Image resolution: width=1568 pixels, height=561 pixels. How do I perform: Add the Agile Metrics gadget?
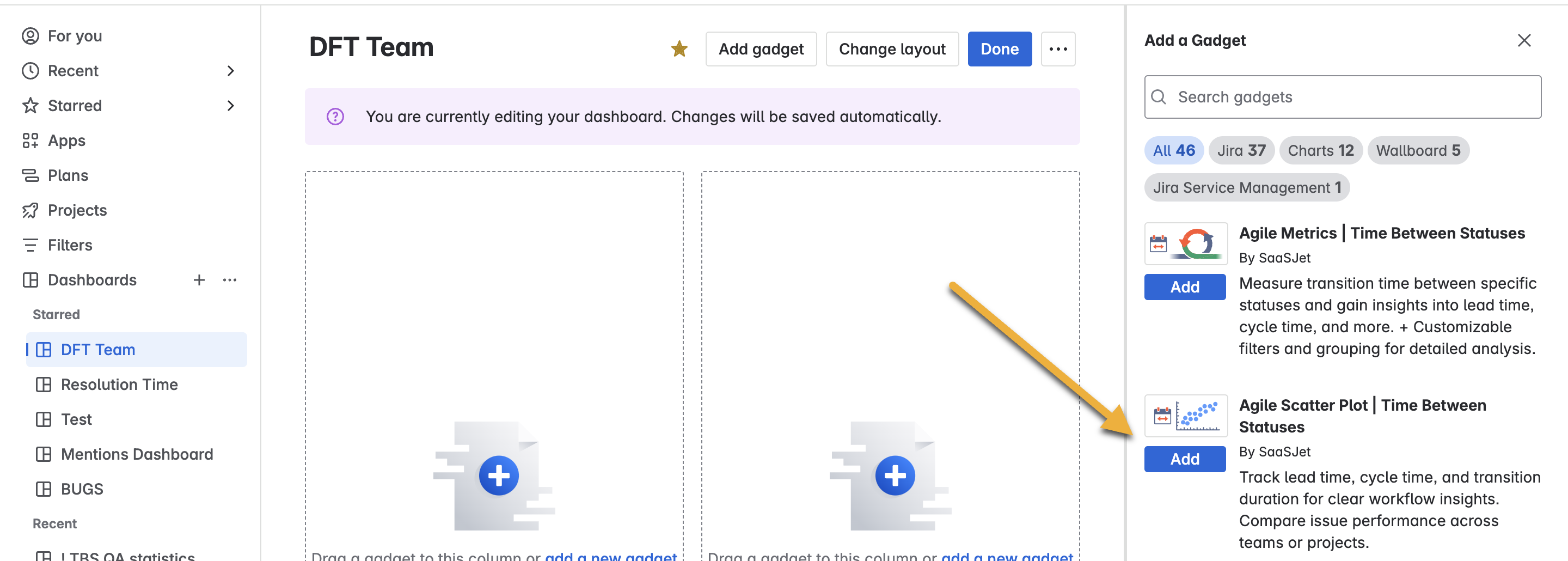click(1185, 286)
